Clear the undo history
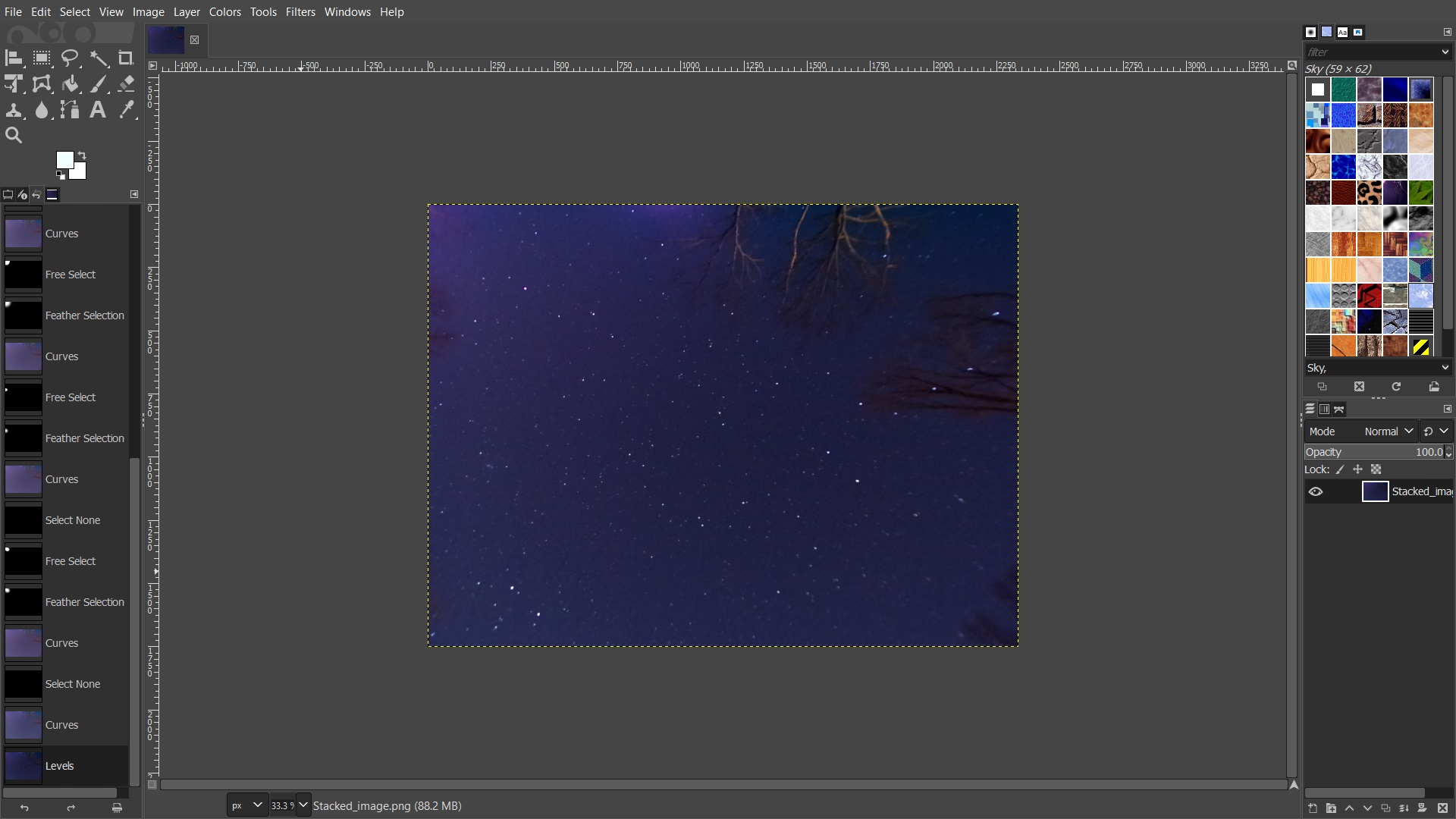 pyautogui.click(x=117, y=808)
